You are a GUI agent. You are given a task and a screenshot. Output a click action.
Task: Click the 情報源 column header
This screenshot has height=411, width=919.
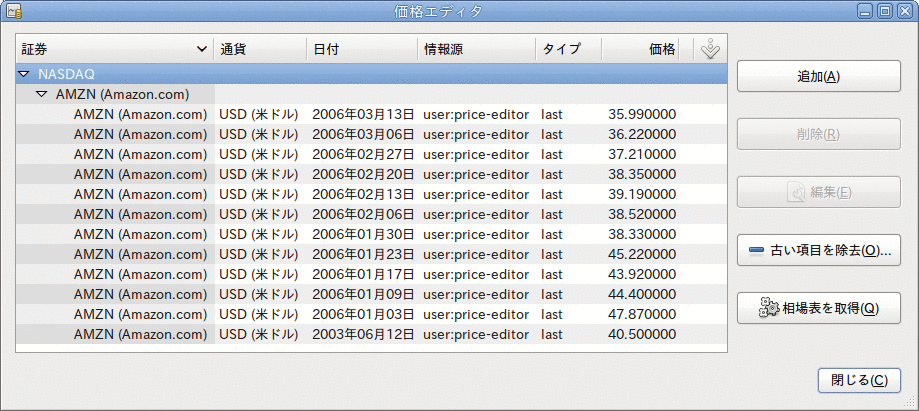[x=476, y=49]
